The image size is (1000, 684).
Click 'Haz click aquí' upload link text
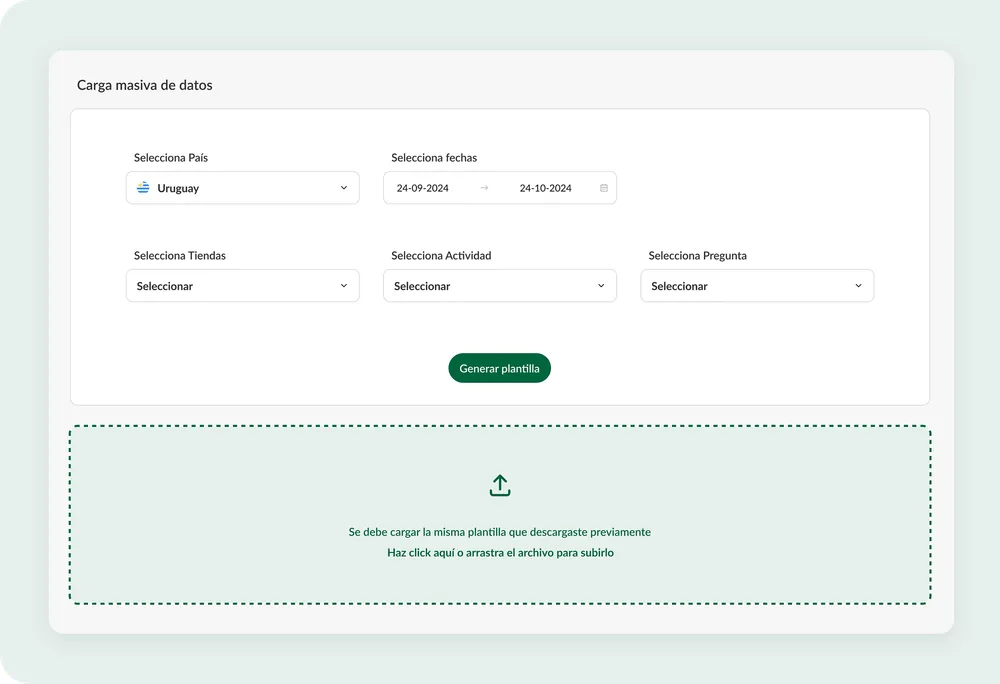(x=419, y=553)
